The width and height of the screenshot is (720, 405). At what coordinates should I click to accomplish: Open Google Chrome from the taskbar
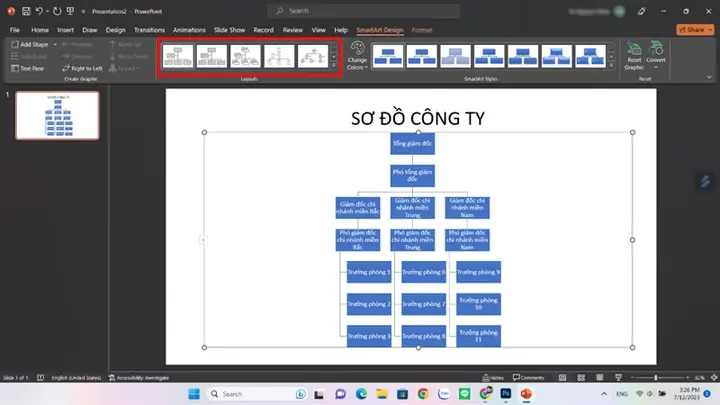point(423,394)
